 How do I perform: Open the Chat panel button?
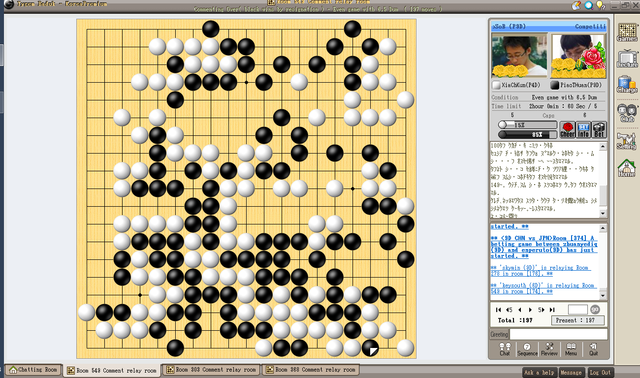(504, 349)
